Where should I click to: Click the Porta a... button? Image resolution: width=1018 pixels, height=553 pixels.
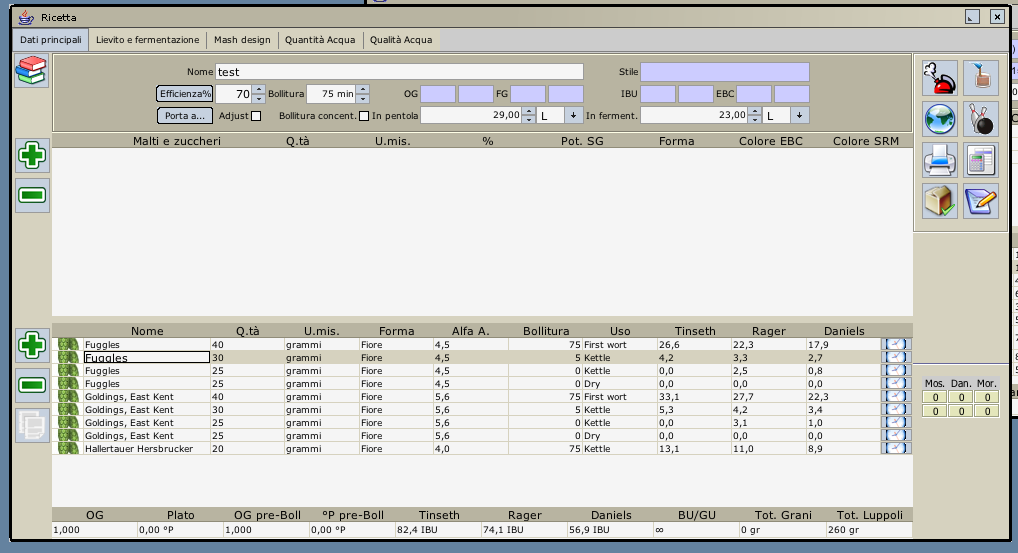pos(184,116)
